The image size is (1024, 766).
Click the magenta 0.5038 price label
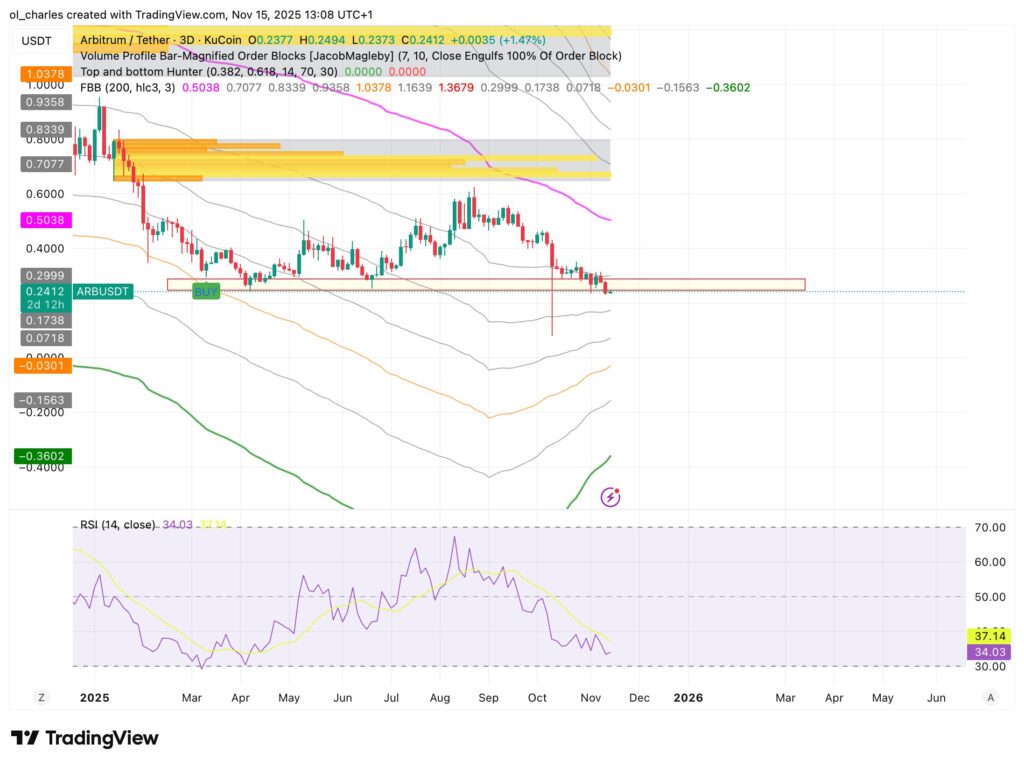tap(39, 219)
